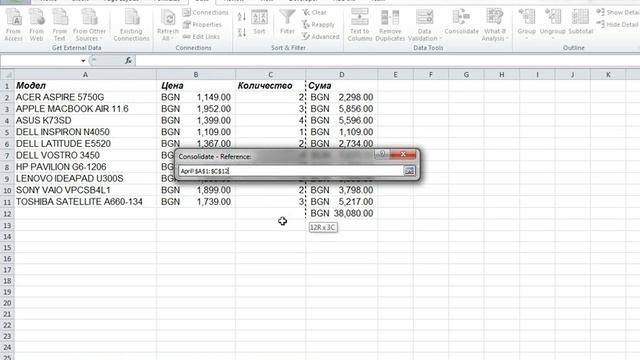Click the Subtotal button
The width and height of the screenshot is (640, 360).
pyautogui.click(x=580, y=22)
